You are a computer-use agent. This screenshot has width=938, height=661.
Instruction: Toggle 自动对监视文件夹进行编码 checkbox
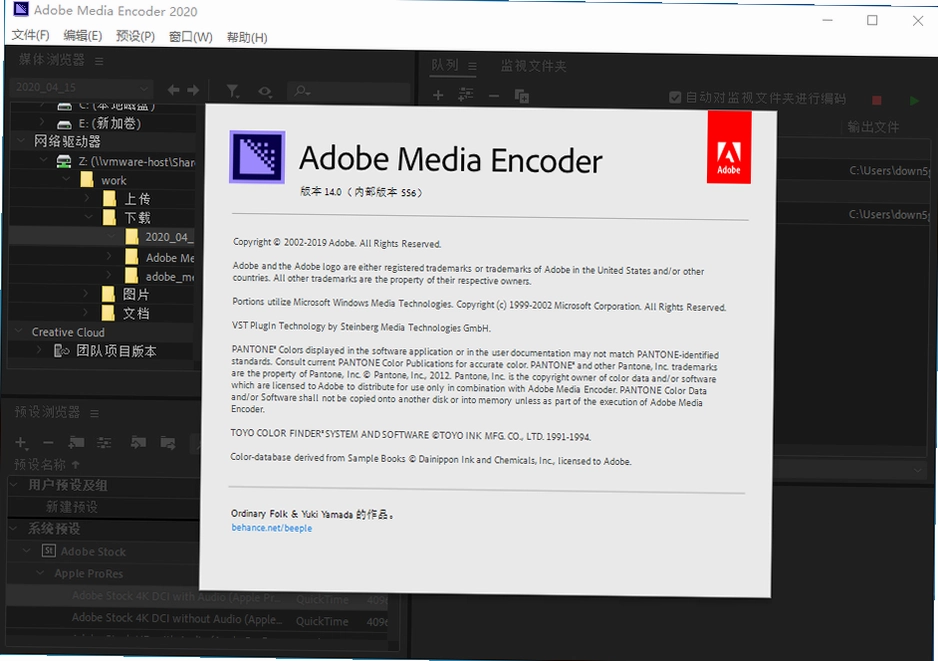675,98
